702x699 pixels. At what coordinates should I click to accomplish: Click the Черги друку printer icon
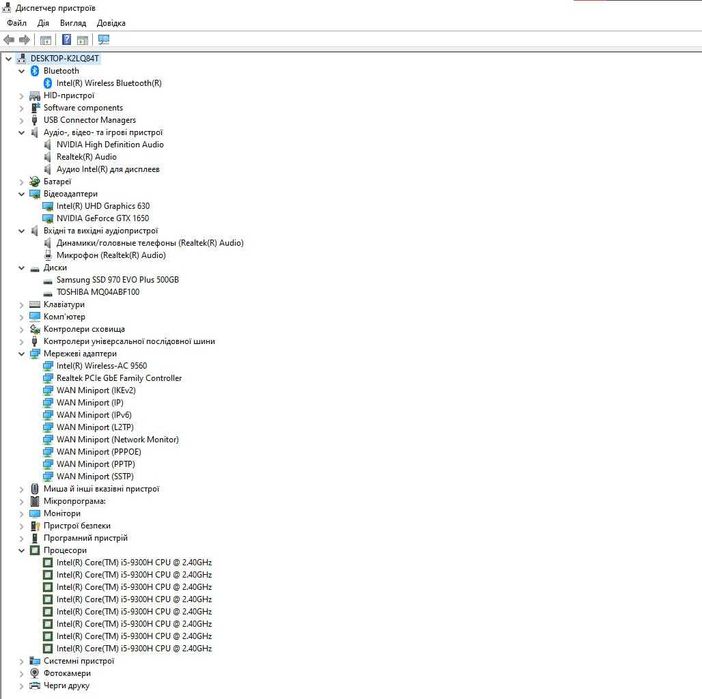(34, 685)
